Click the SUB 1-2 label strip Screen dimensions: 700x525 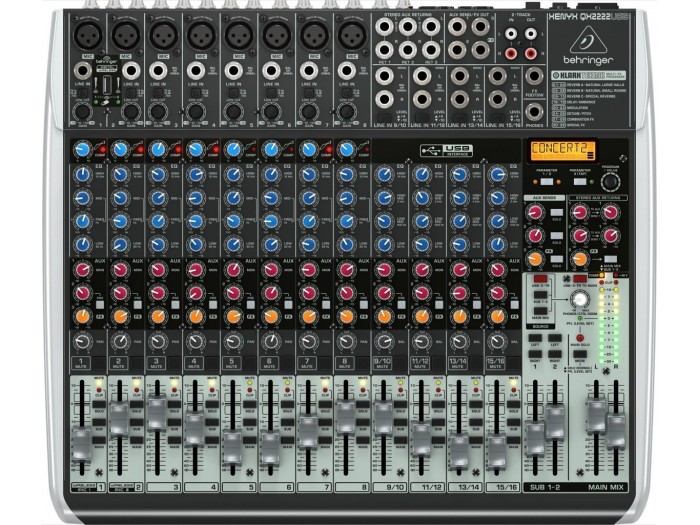click(547, 487)
